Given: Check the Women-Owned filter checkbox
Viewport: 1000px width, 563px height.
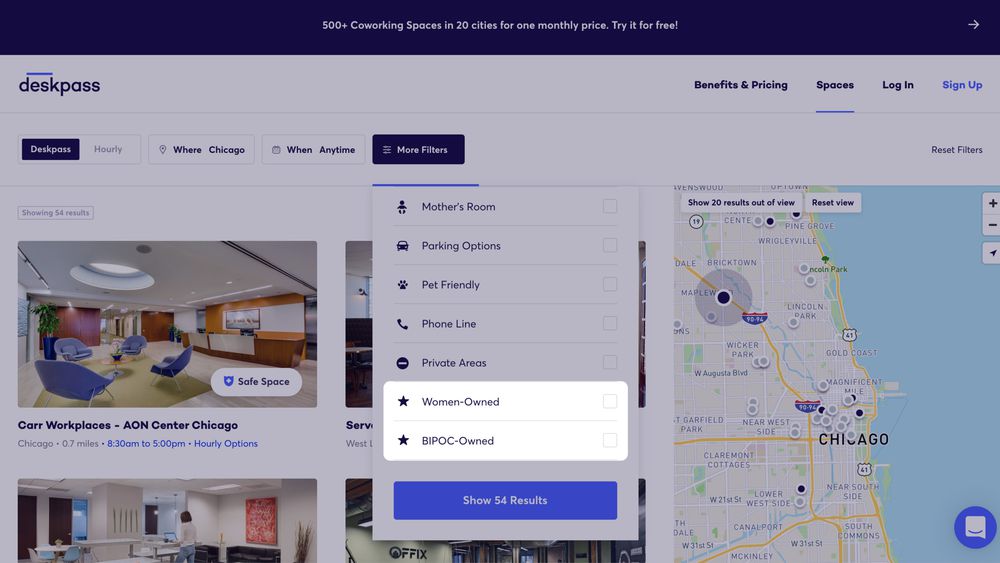Looking at the screenshot, I should [610, 401].
